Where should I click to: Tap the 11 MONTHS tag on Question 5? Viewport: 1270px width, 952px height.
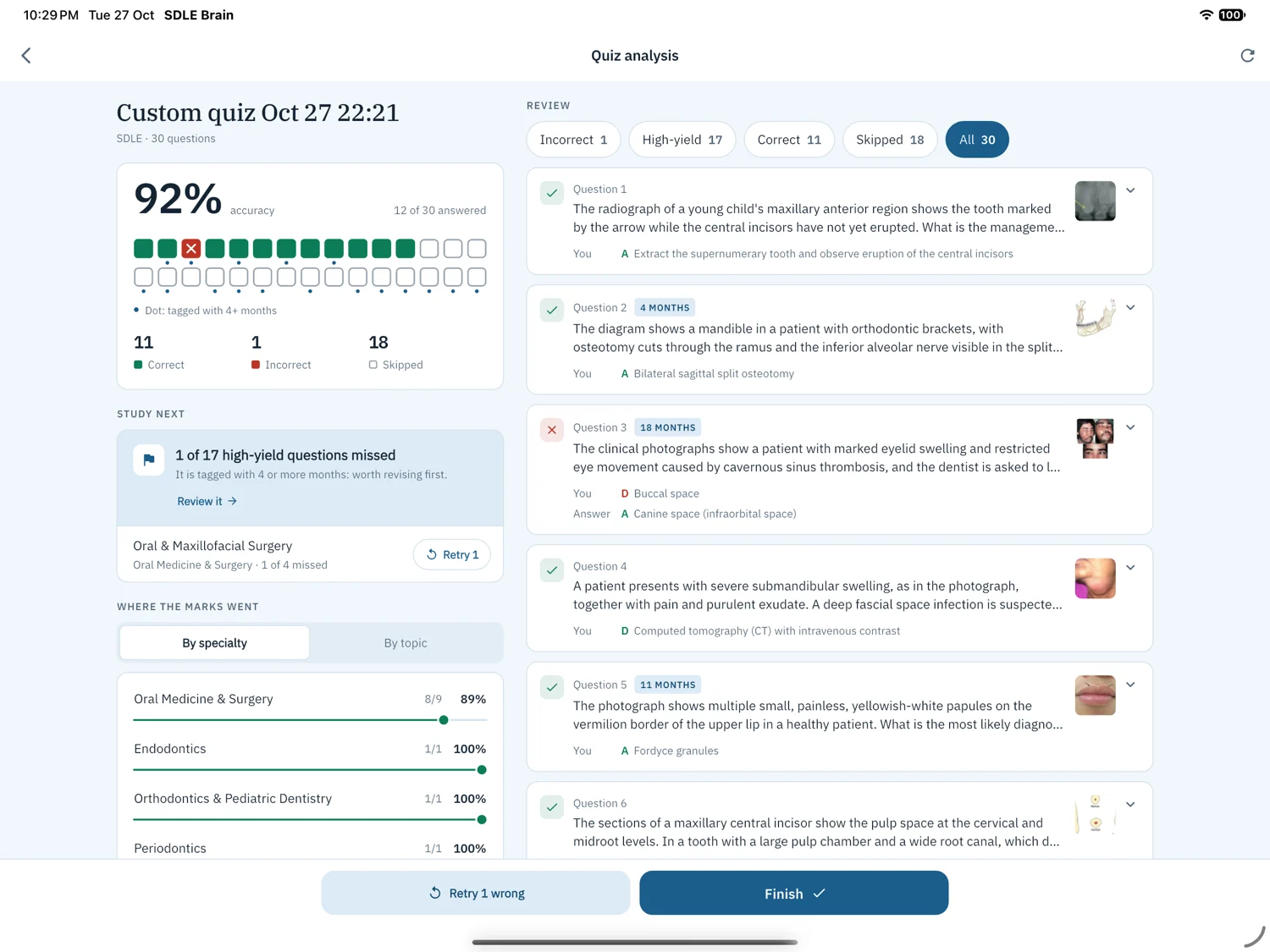tap(668, 685)
